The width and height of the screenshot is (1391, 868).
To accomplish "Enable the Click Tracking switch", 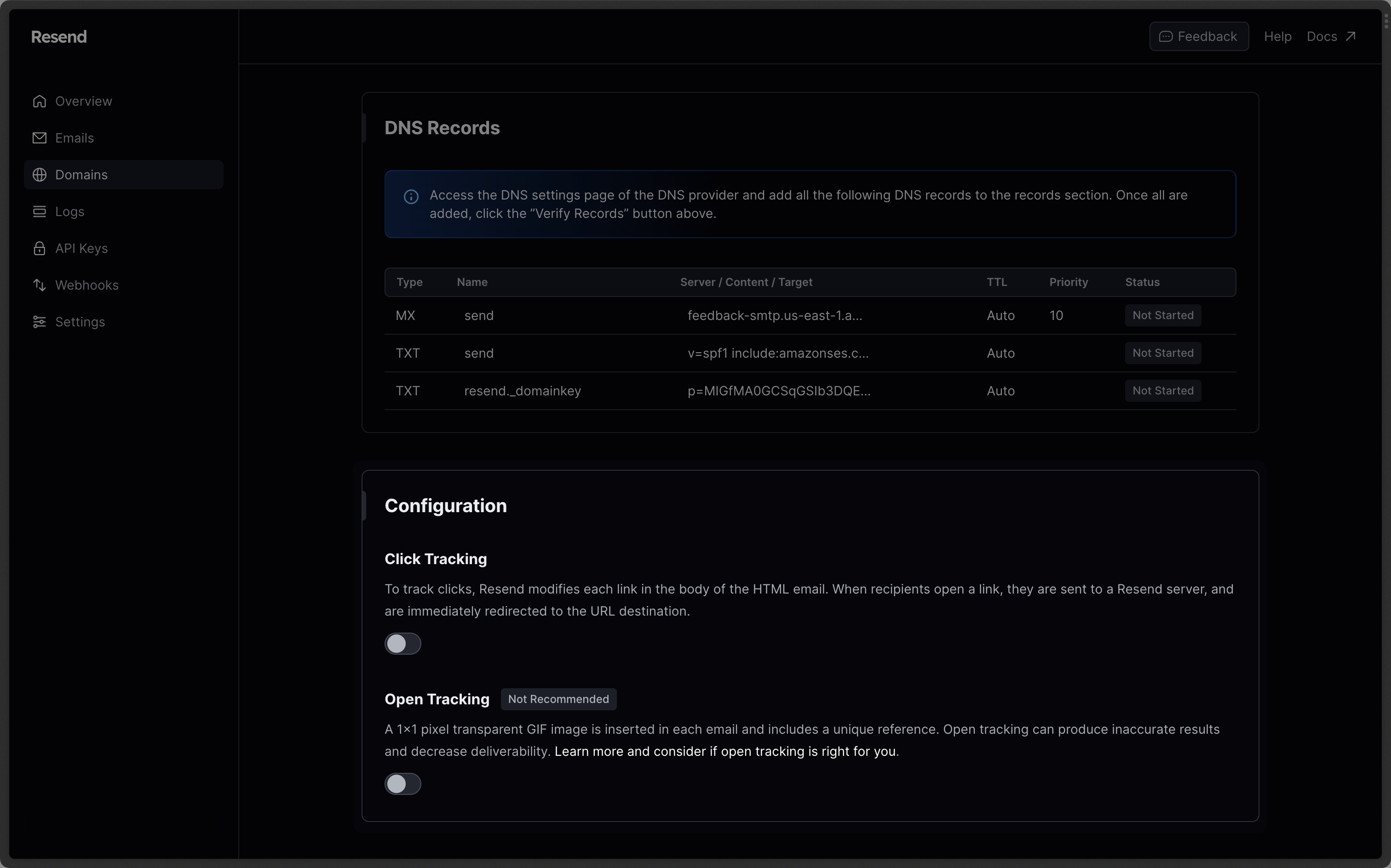I will (x=402, y=644).
